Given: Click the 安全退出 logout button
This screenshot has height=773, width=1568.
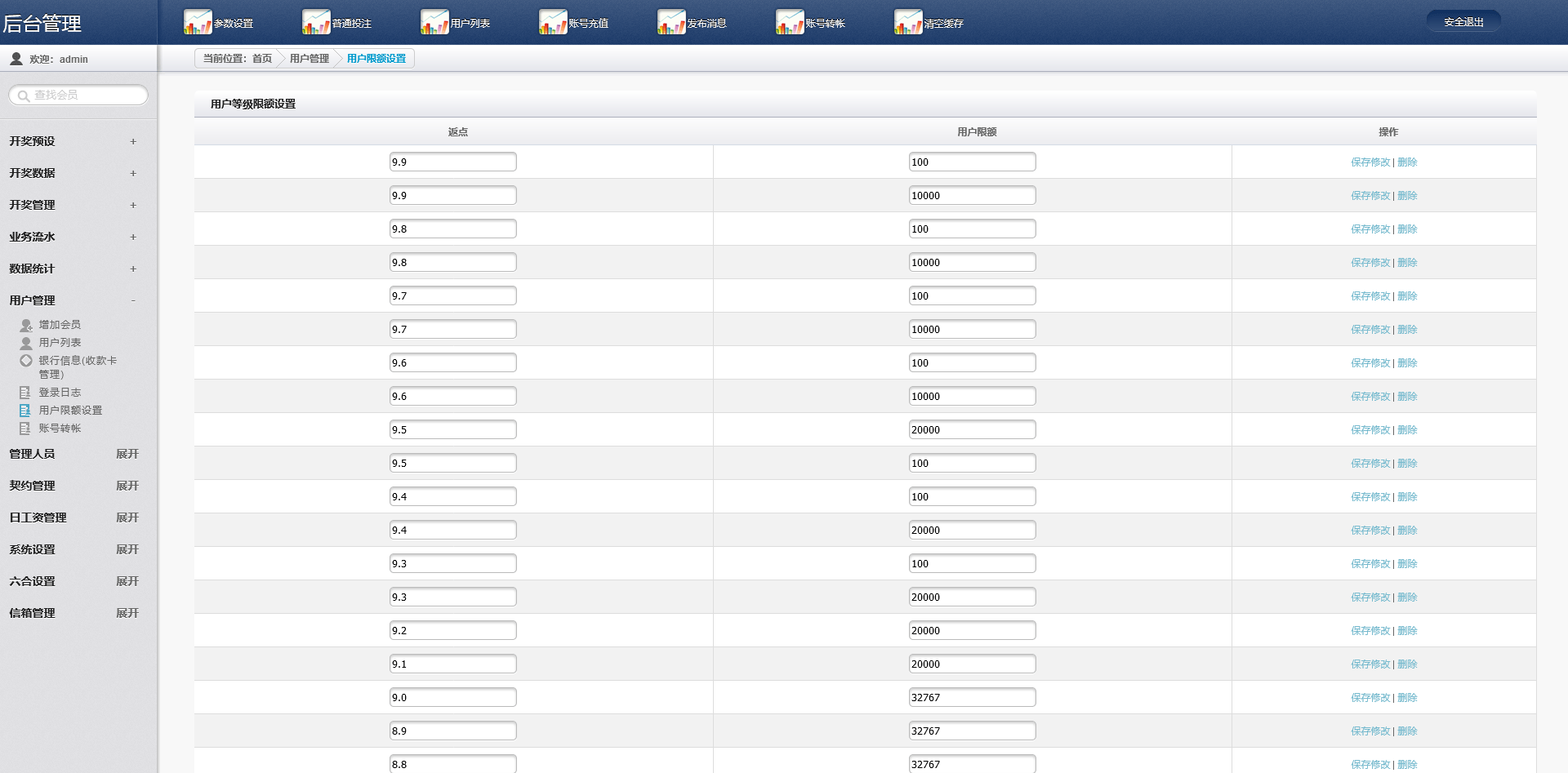Looking at the screenshot, I should pyautogui.click(x=1463, y=22).
